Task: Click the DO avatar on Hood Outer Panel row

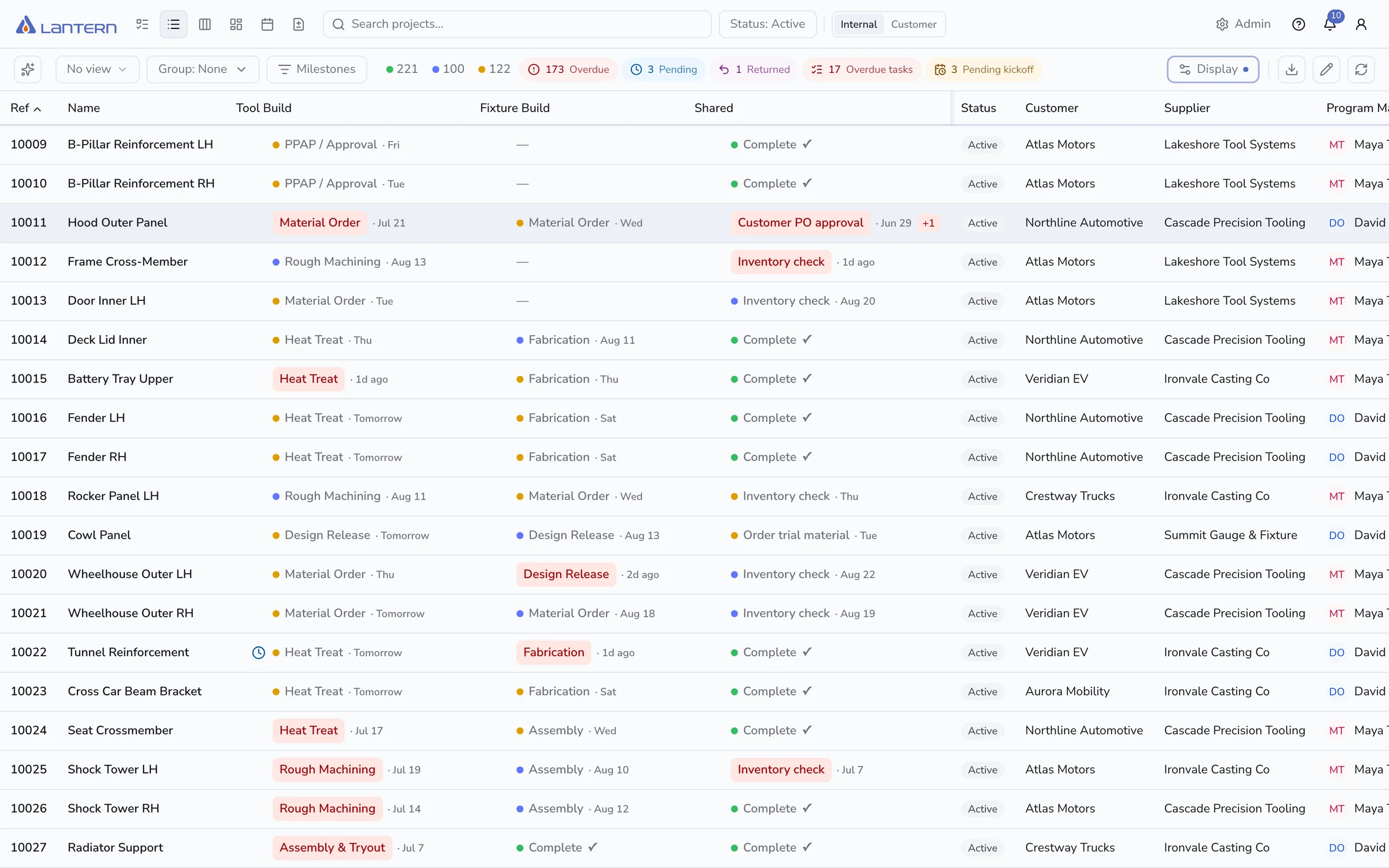Action: coord(1337,223)
